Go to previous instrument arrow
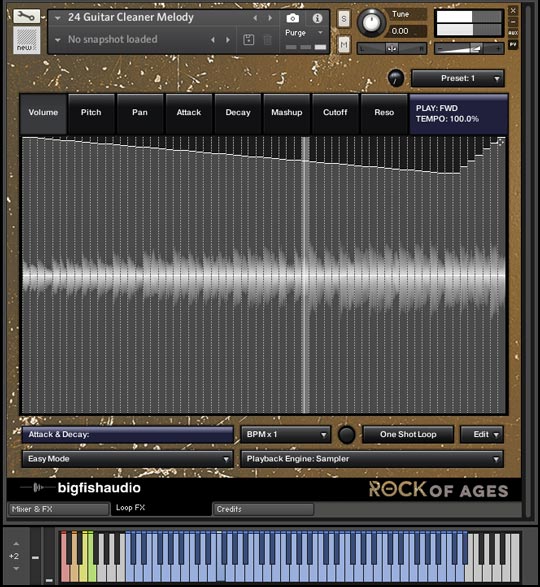This screenshot has height=587, width=540. tap(255, 18)
